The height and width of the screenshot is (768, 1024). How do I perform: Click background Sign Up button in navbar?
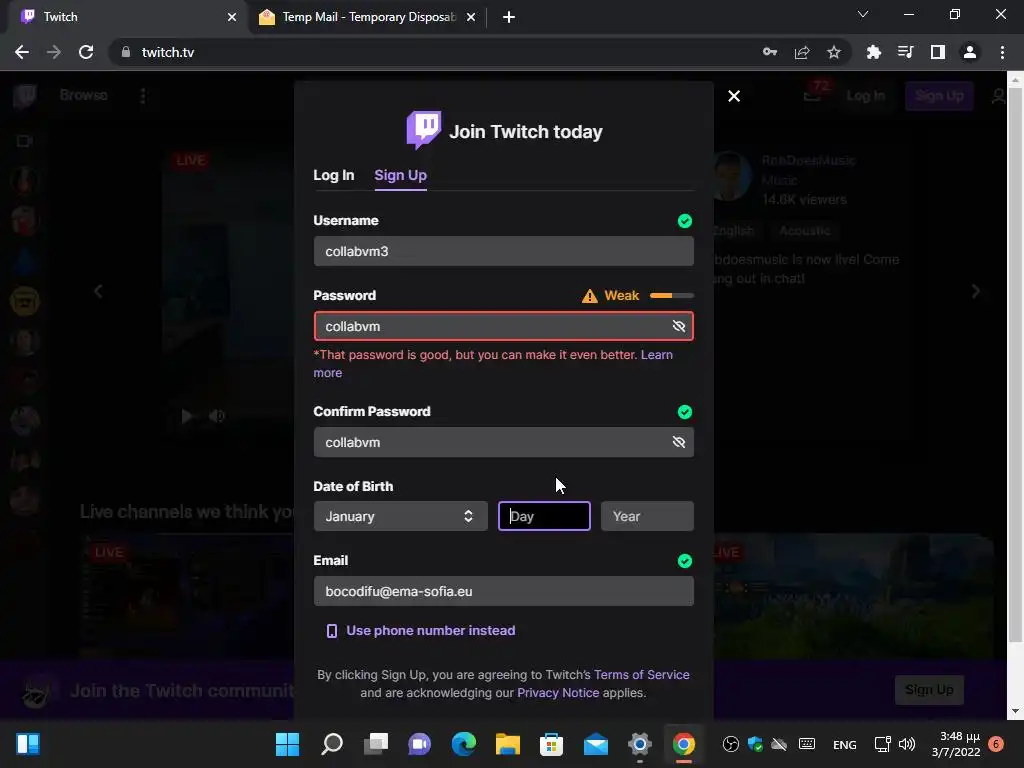pos(939,96)
